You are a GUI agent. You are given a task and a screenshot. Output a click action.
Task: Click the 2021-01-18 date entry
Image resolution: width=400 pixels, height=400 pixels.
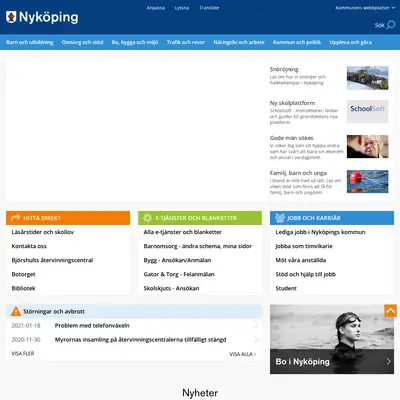pyautogui.click(x=26, y=325)
